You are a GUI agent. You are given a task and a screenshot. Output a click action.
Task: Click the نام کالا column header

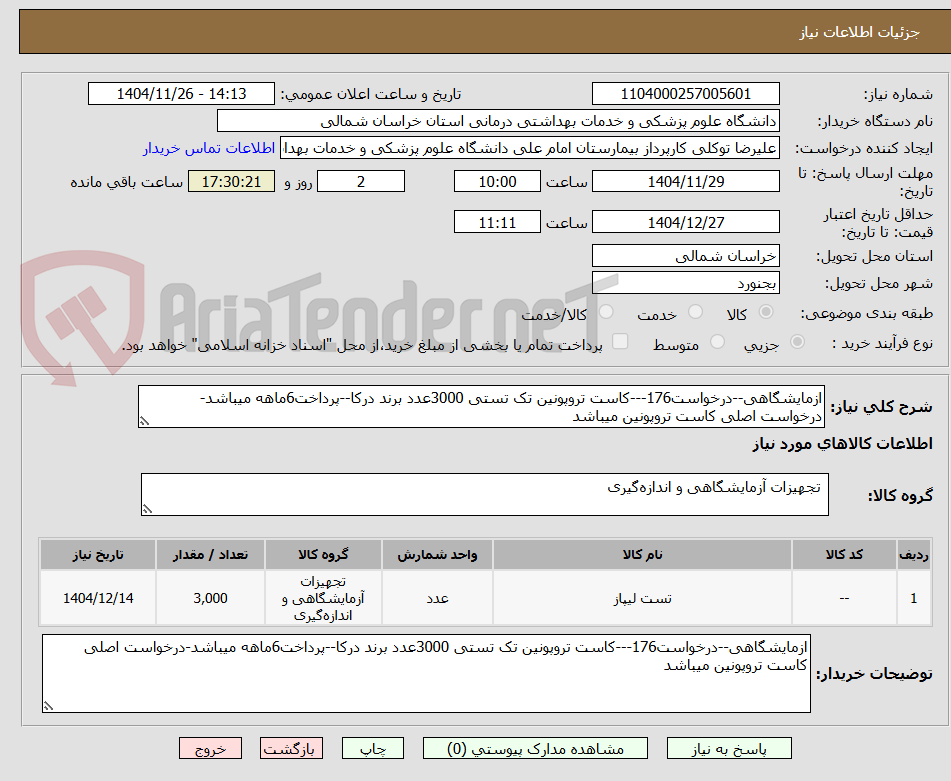(x=642, y=555)
